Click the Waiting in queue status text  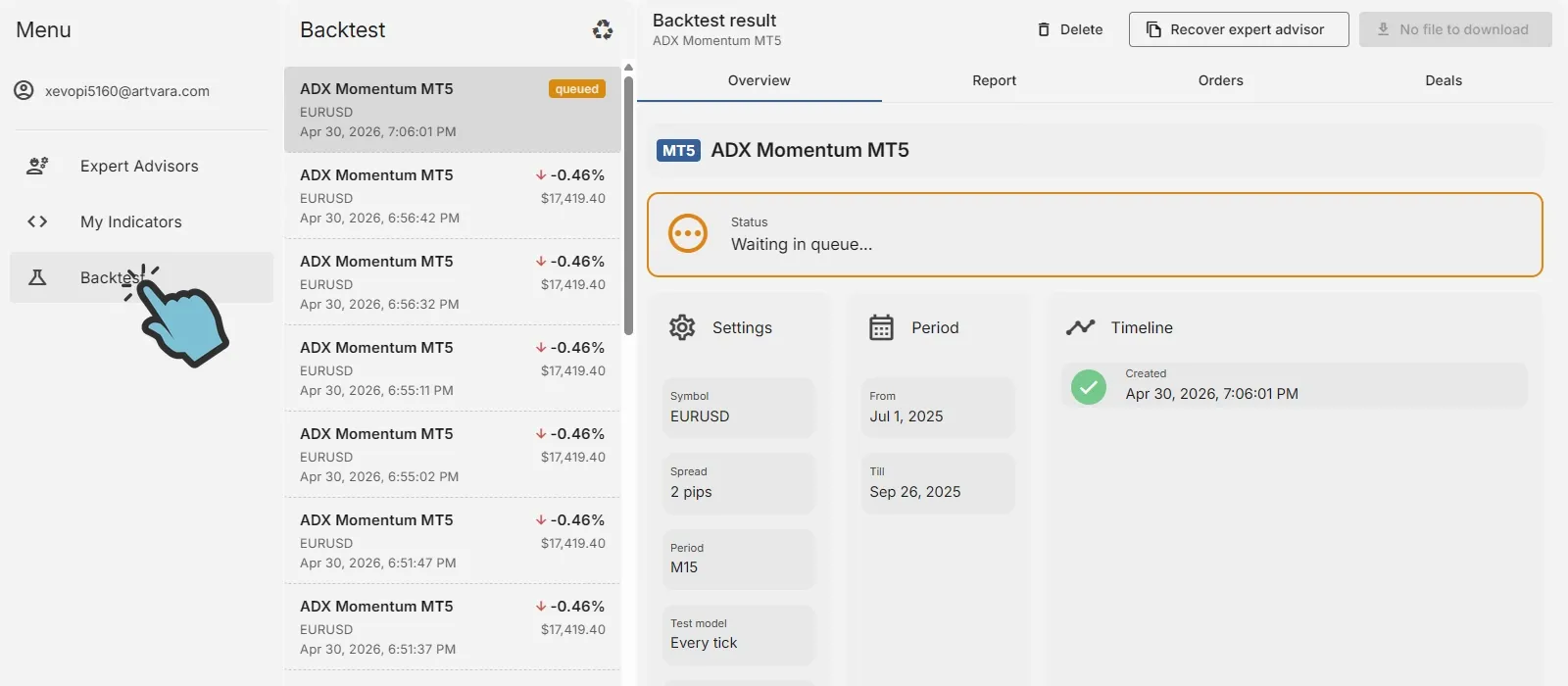click(x=802, y=245)
